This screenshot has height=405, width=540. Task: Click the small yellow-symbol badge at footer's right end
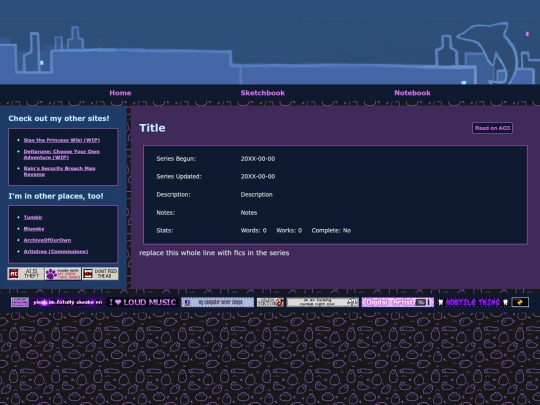[x=520, y=302]
